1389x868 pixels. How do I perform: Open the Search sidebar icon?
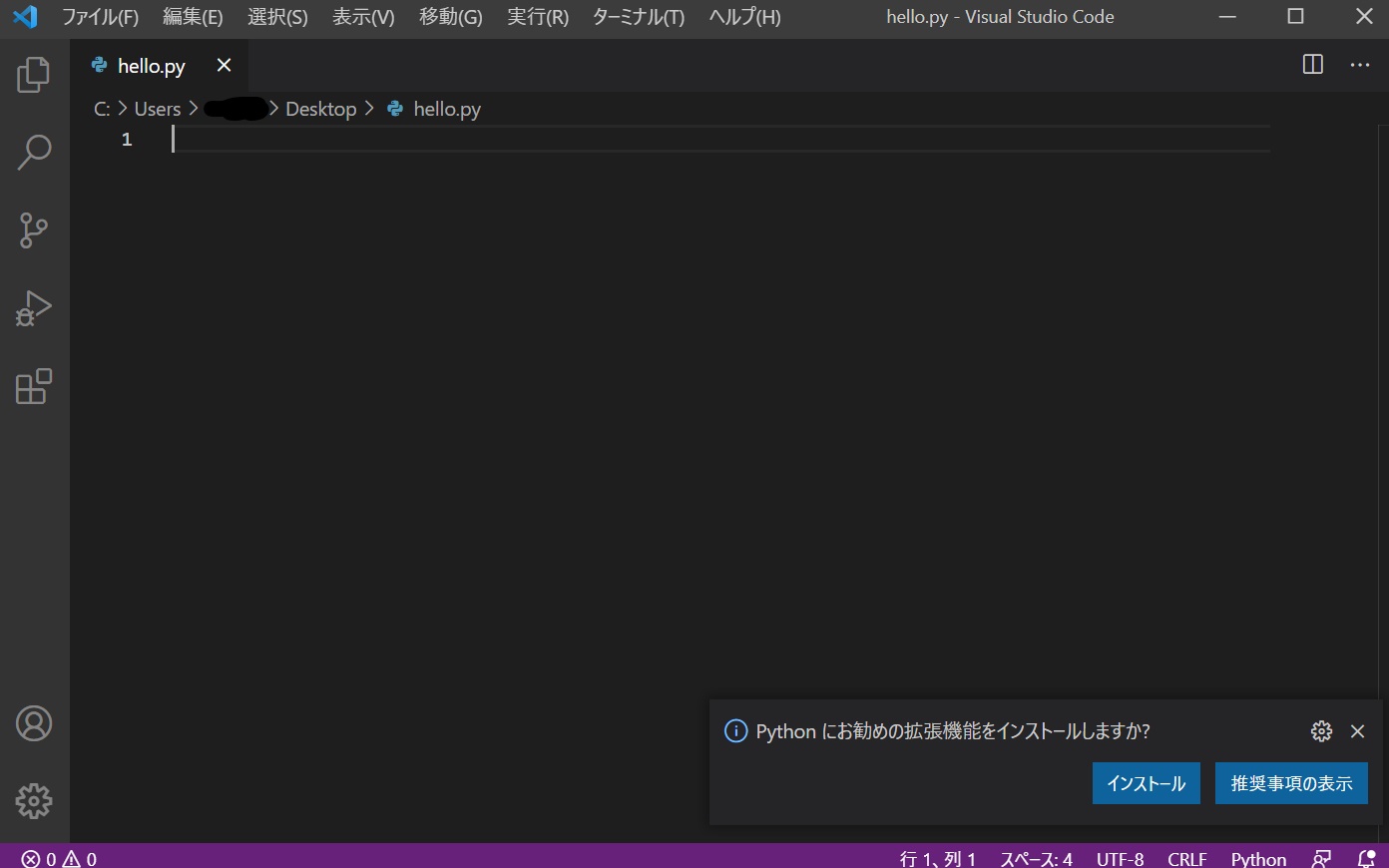[x=33, y=152]
